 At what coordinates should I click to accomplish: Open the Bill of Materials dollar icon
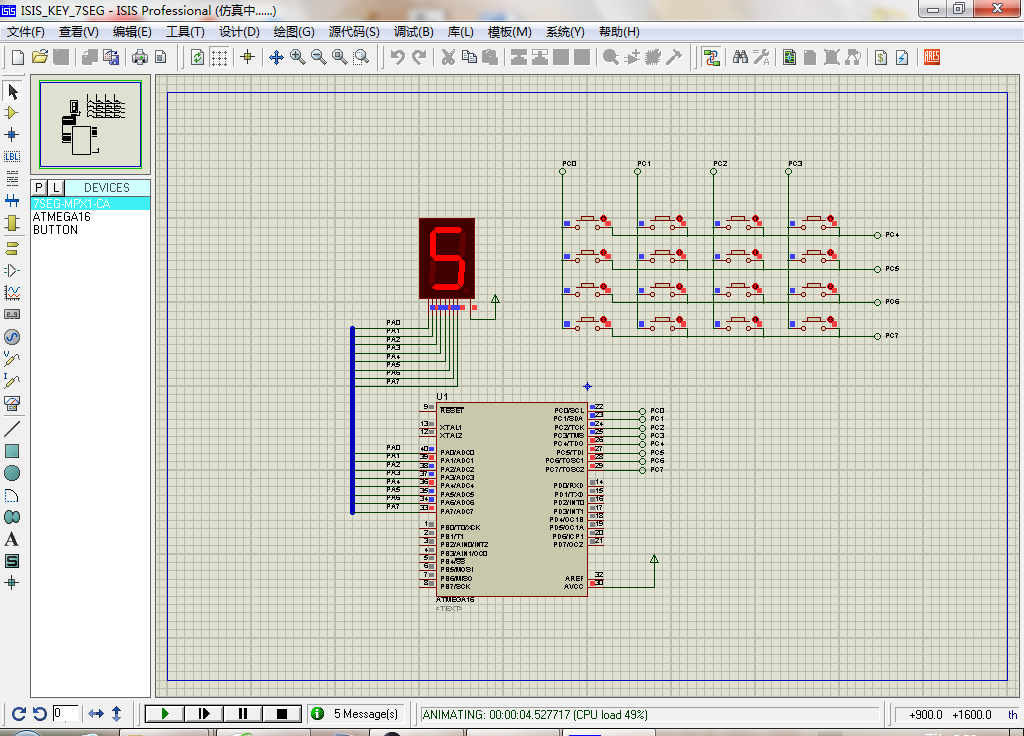pyautogui.click(x=880, y=57)
